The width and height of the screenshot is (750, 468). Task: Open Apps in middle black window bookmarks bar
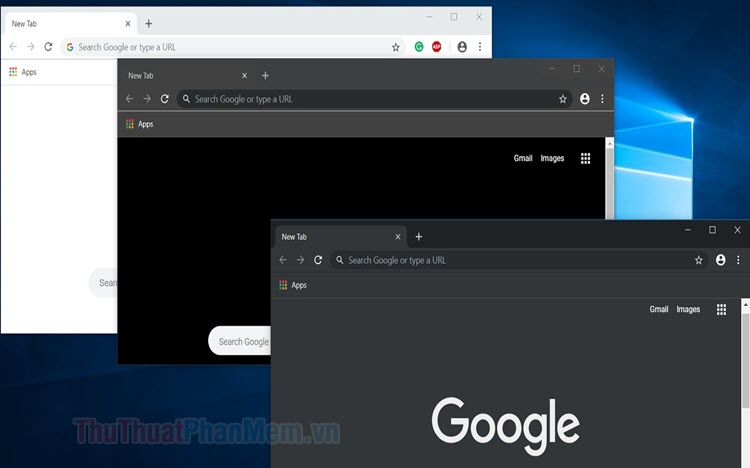click(x=140, y=124)
